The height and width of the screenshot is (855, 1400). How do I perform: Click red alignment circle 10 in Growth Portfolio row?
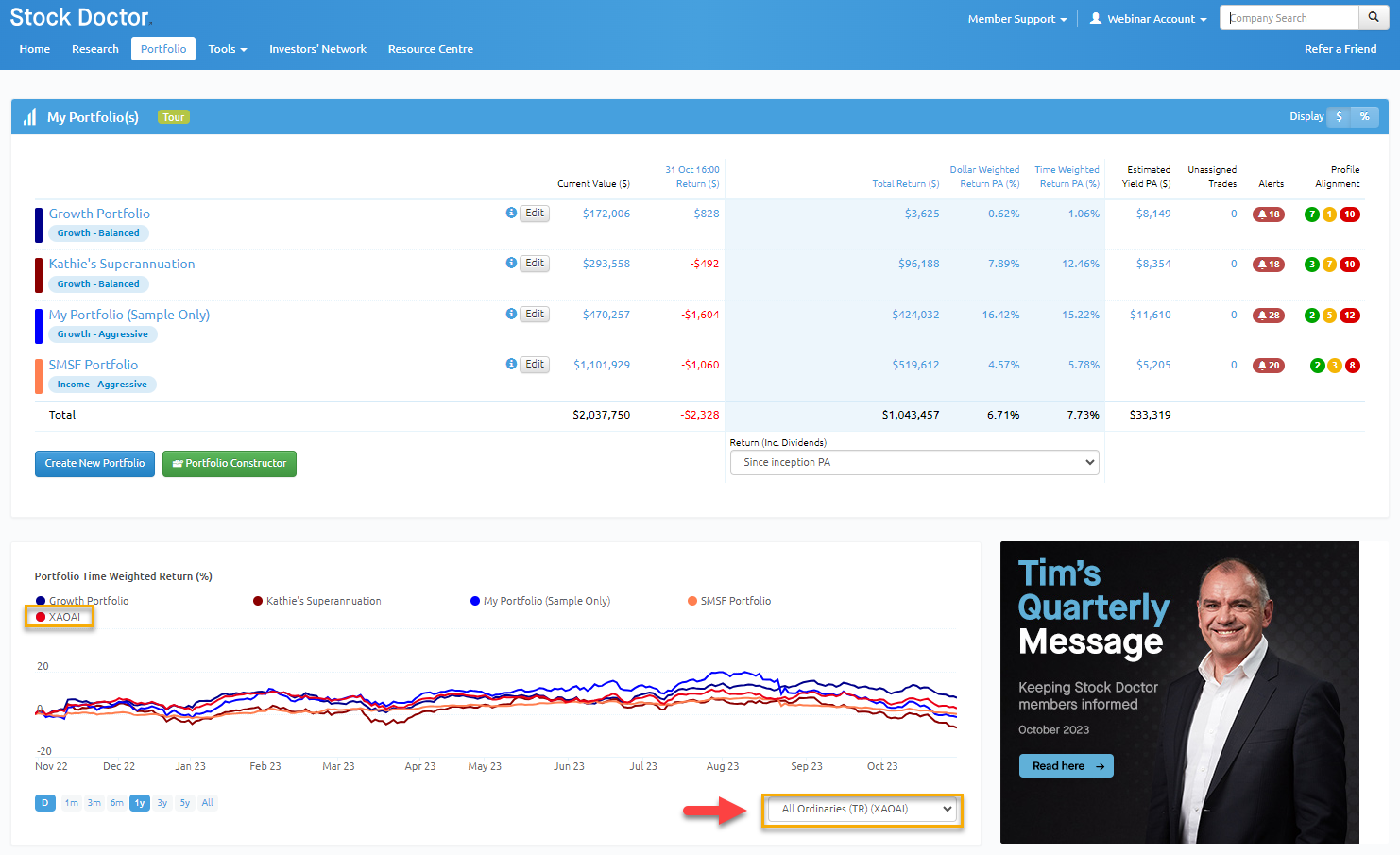tap(1350, 214)
